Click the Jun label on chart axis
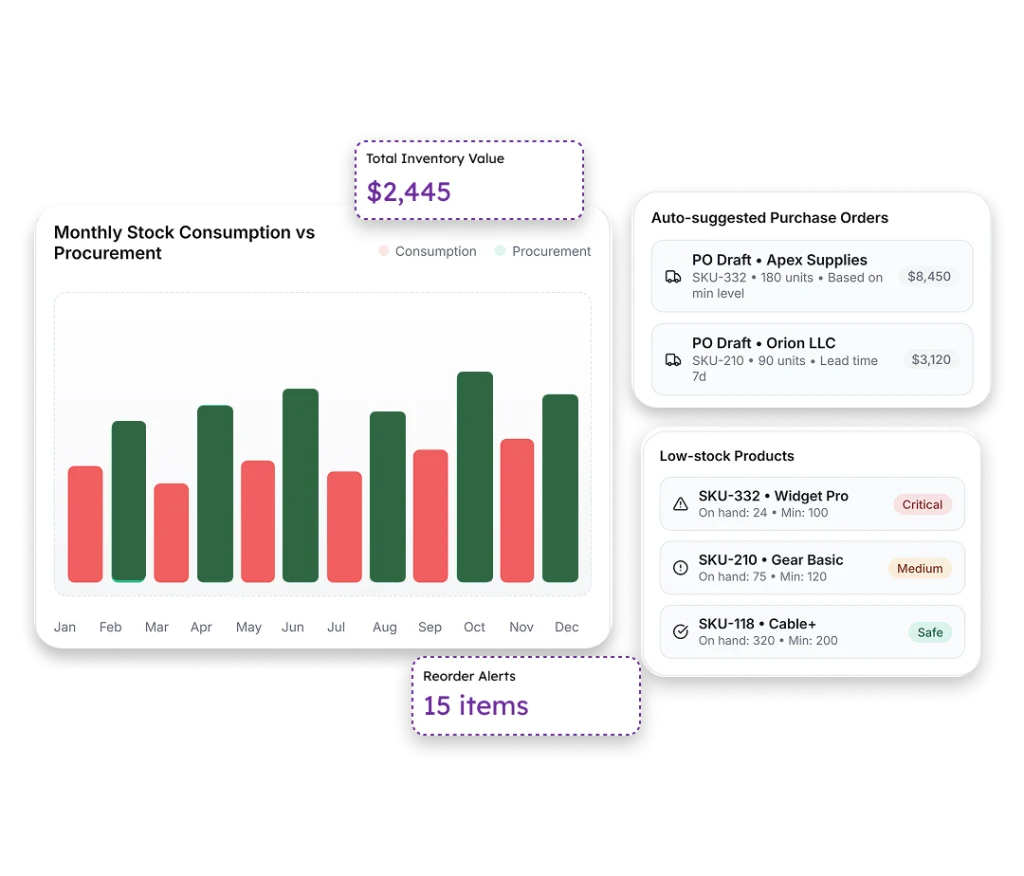 tap(293, 627)
